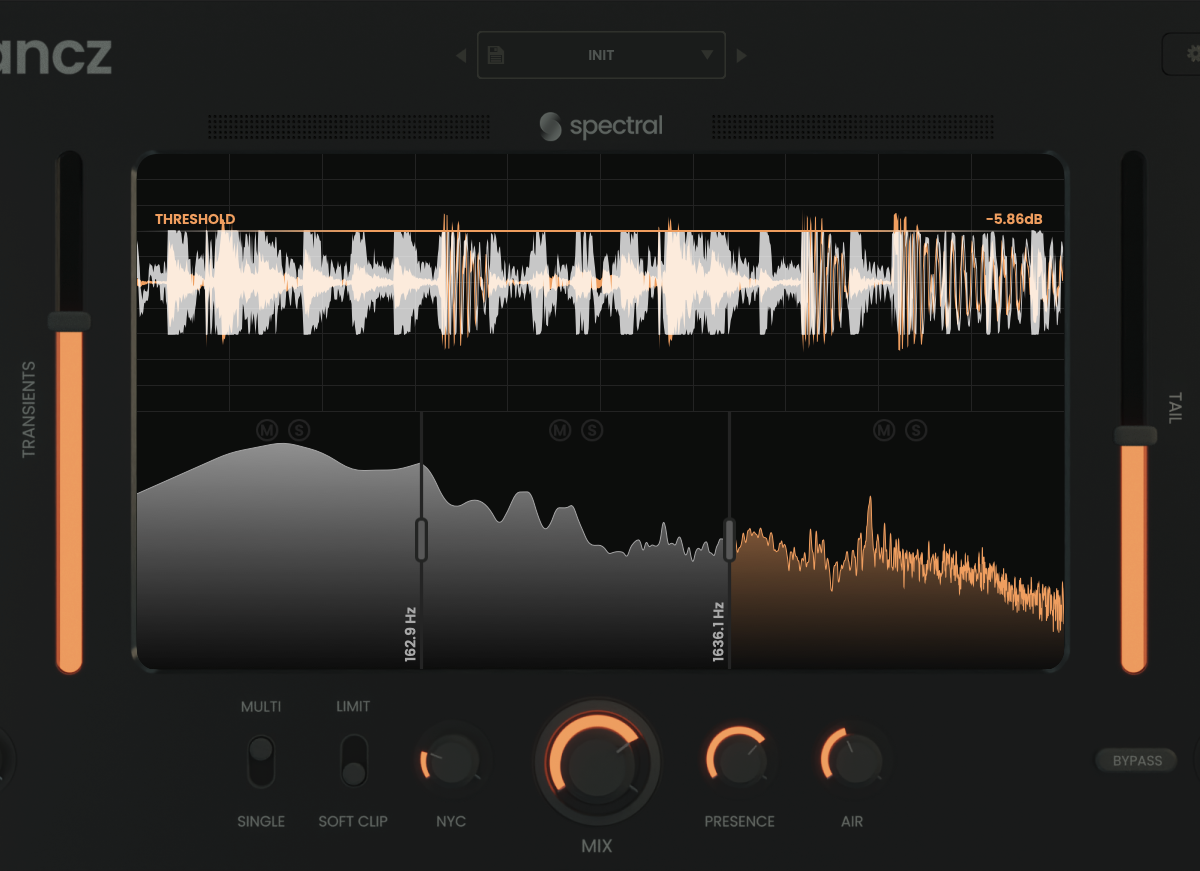Screen dimensions: 1200x871
Task: Solo the mid frequency band
Action: [592, 430]
